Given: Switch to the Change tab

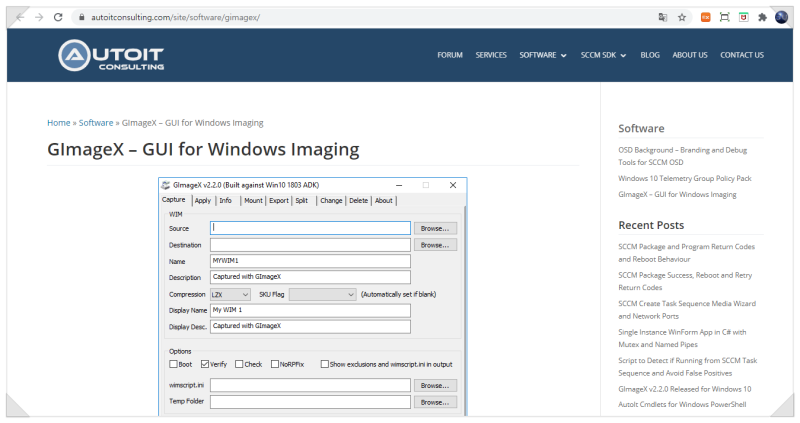Looking at the screenshot, I should tap(331, 201).
